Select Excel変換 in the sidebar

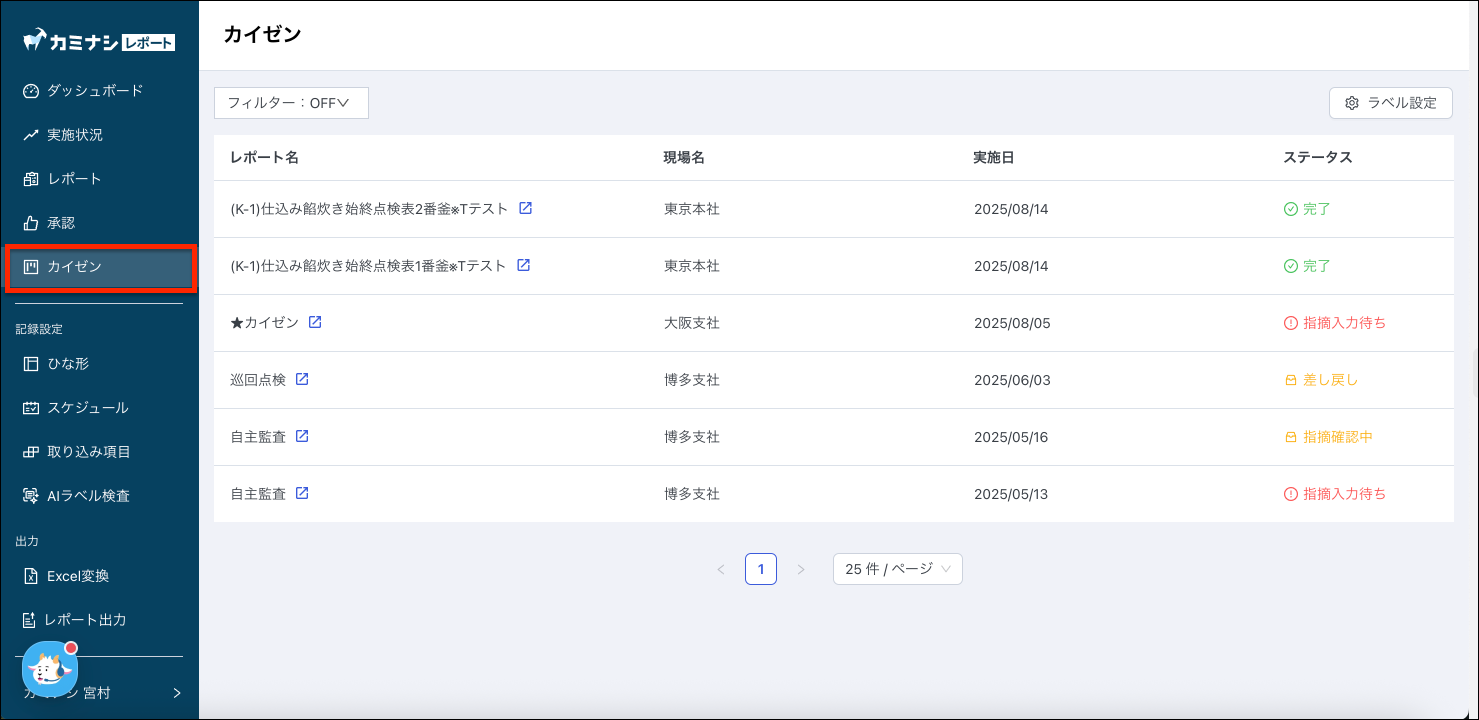pos(78,576)
